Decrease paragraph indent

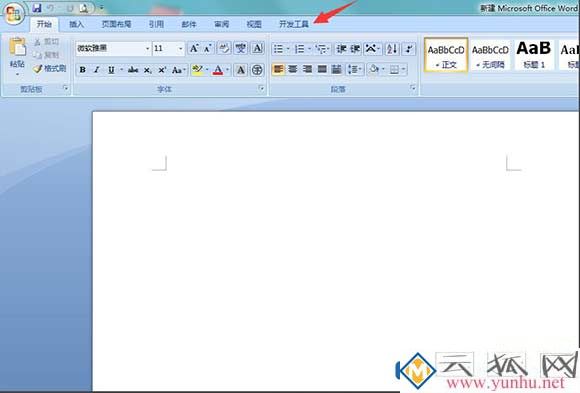coord(341,49)
